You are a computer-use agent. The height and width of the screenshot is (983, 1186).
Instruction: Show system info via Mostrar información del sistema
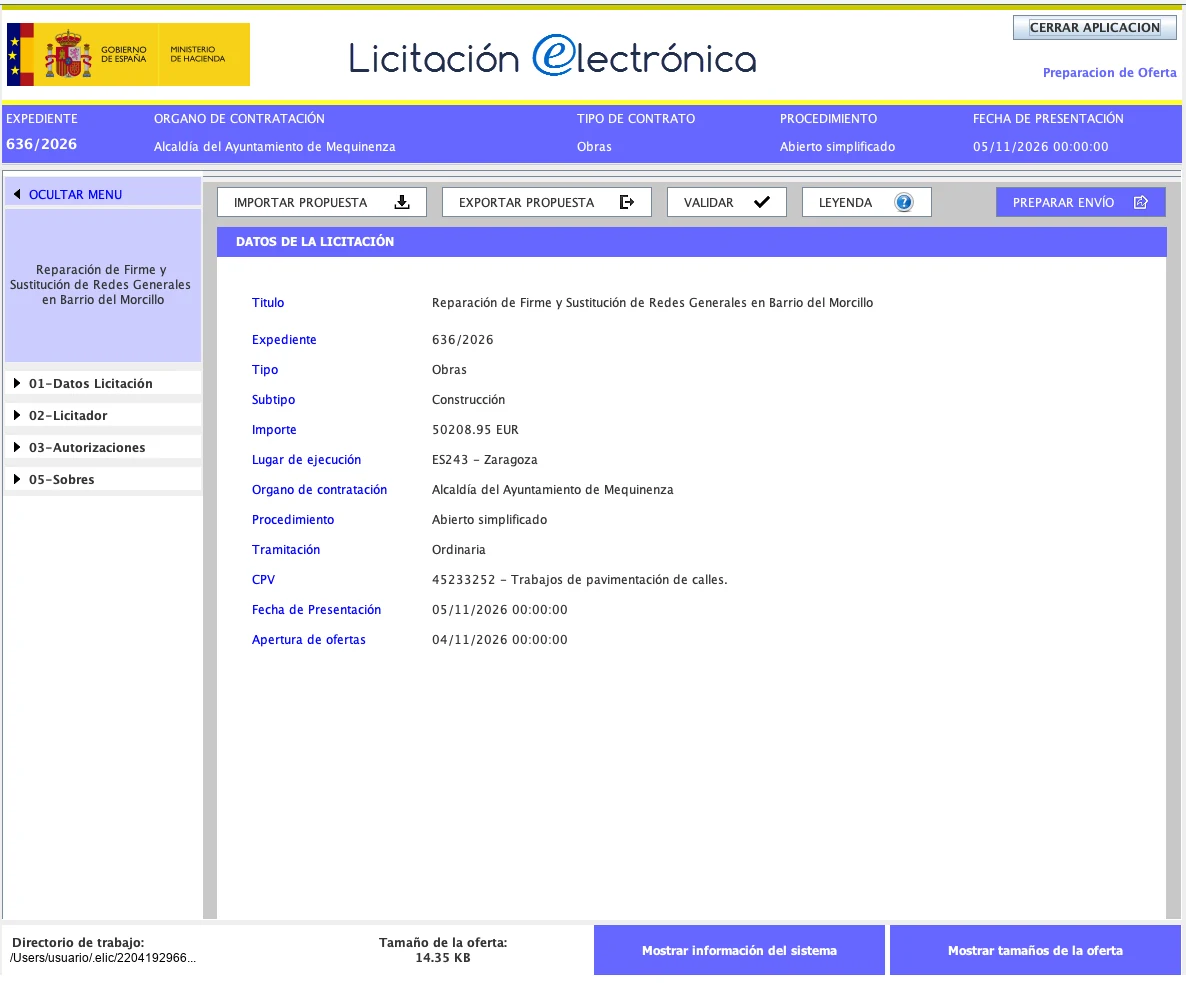(739, 950)
